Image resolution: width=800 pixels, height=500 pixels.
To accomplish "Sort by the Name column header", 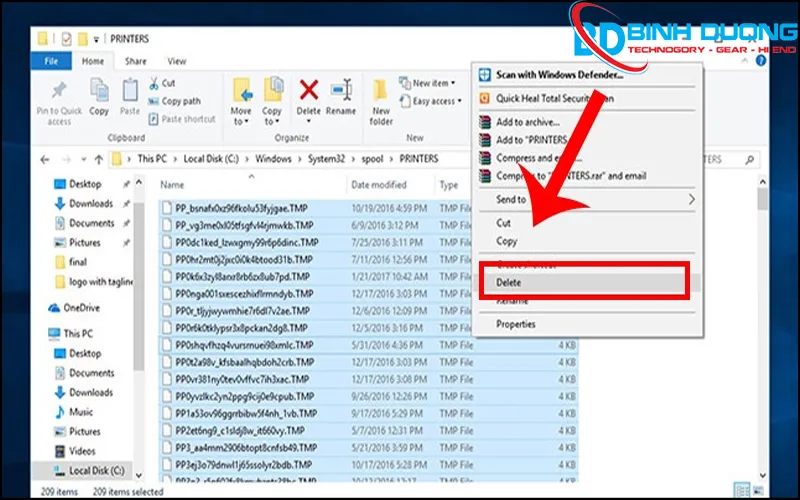I will (172, 185).
